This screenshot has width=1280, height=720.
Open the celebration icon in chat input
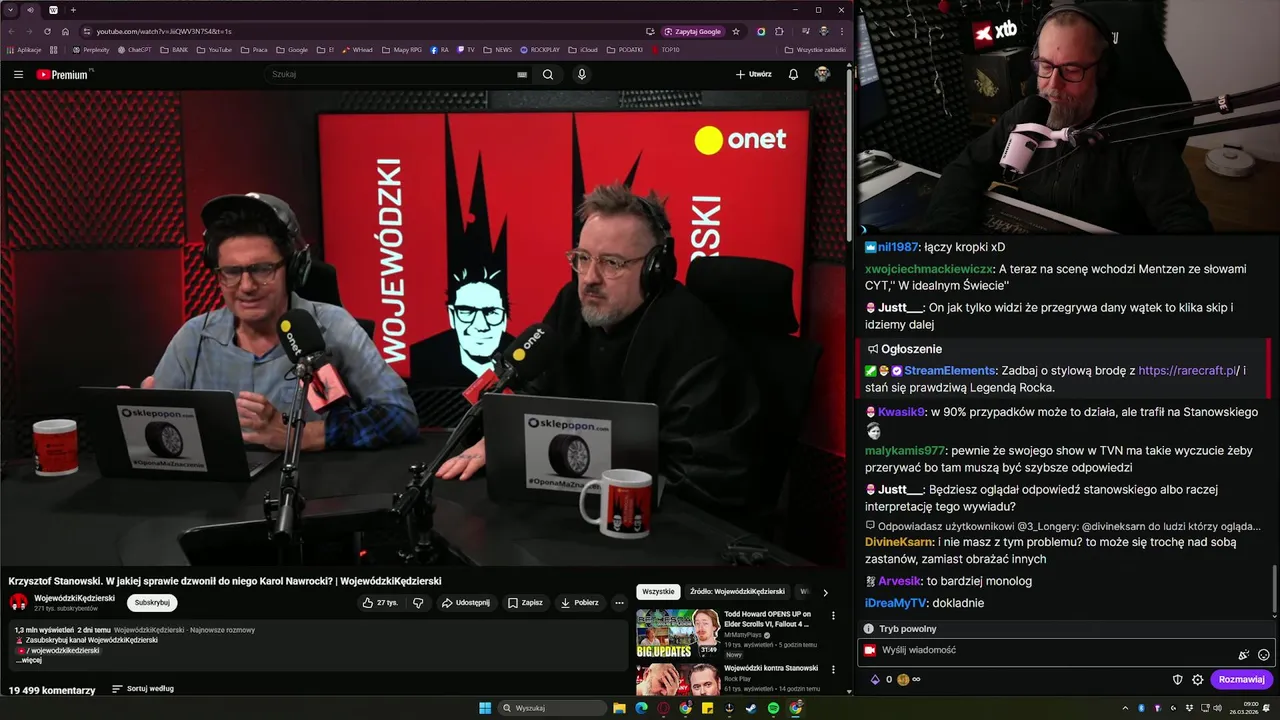[x=1244, y=655]
